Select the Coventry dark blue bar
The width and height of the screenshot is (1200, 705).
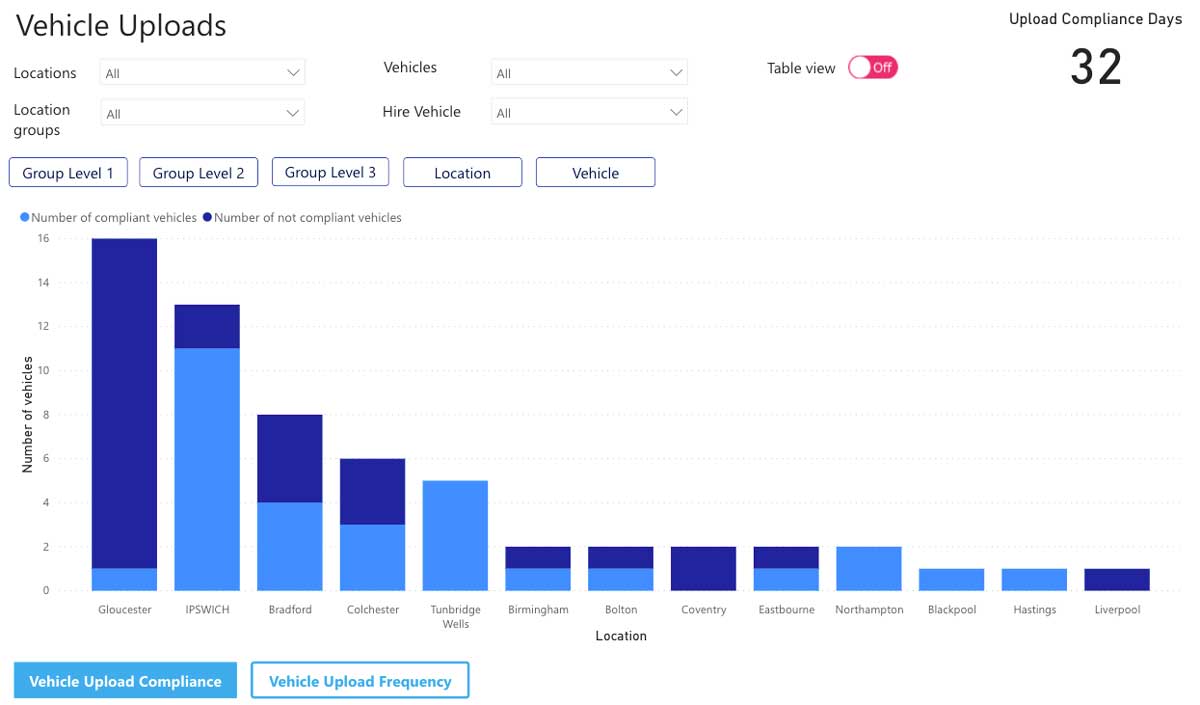pyautogui.click(x=703, y=568)
